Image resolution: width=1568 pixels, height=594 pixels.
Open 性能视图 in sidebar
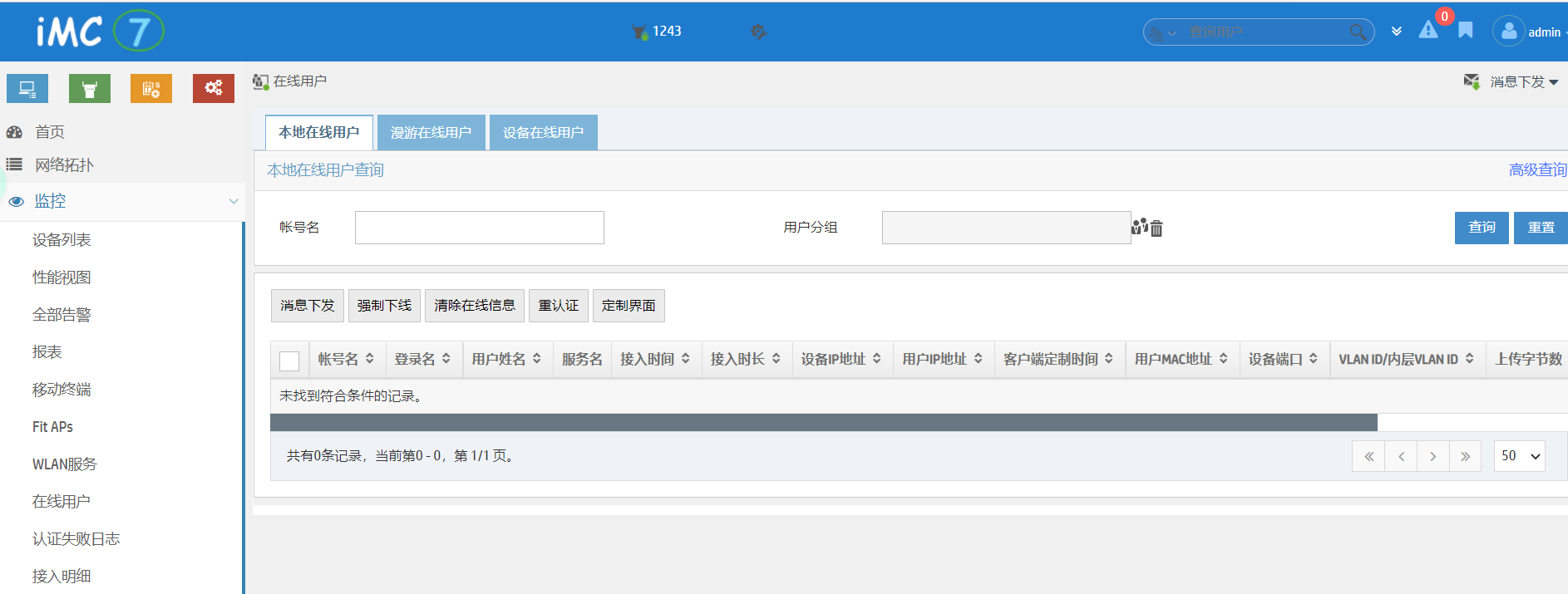62,277
